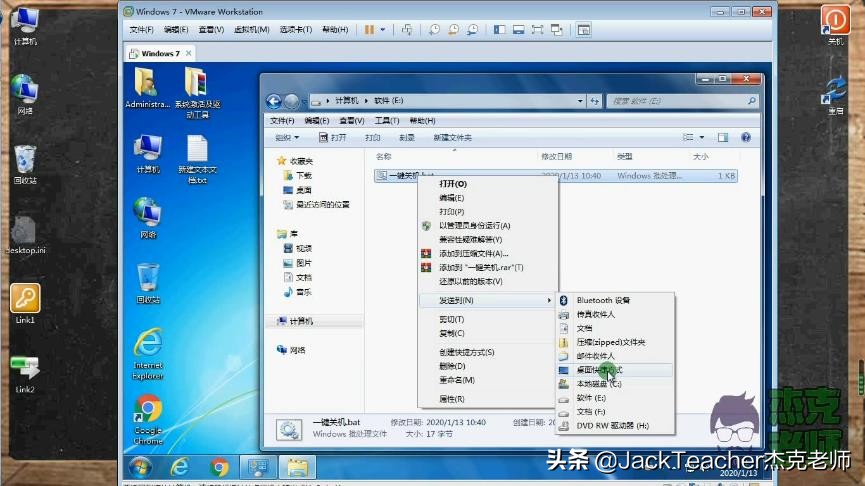Open 新建文本文档.txt on VM desktop
Image resolution: width=865 pixels, height=486 pixels.
tap(197, 159)
